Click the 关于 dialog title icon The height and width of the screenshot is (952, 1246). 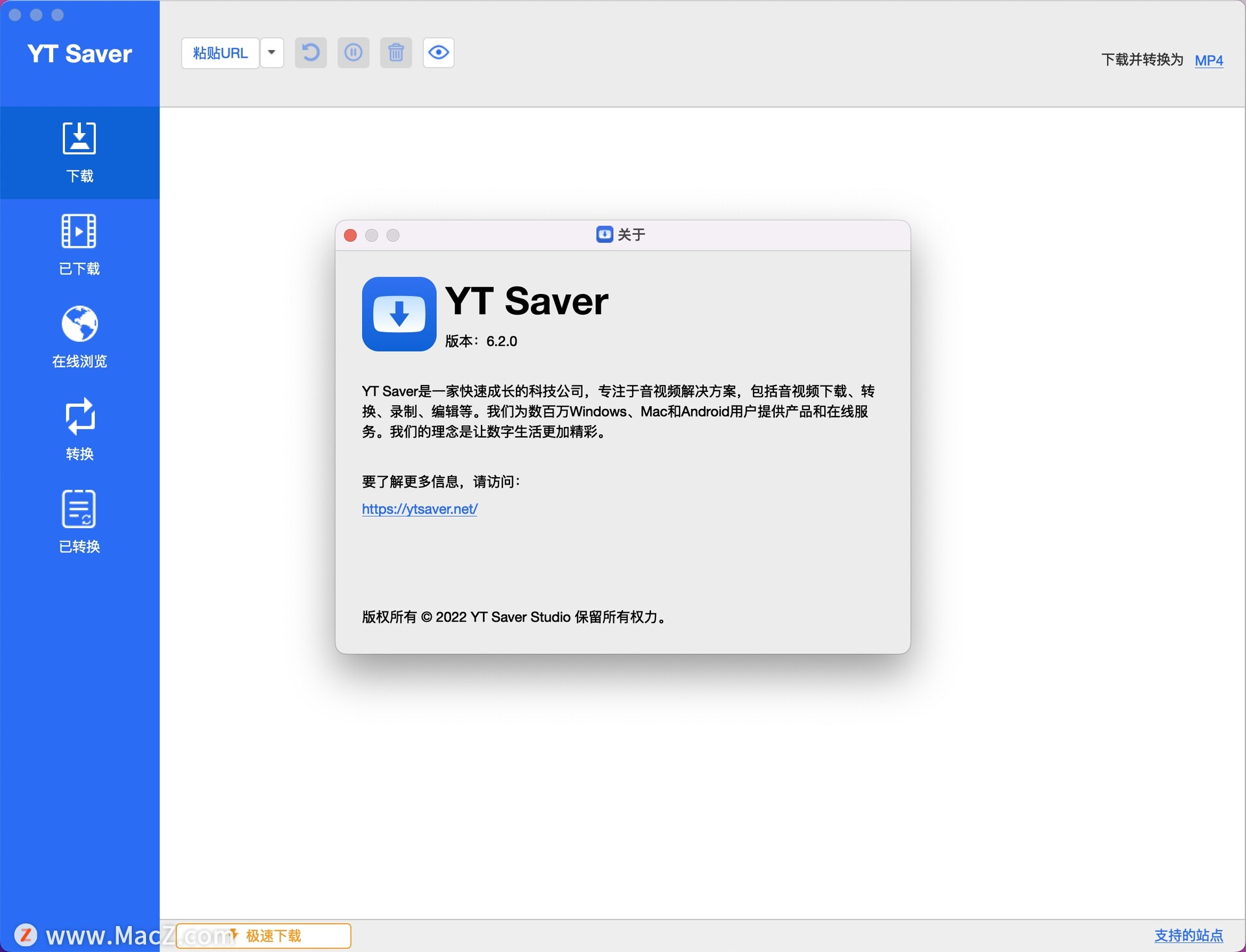[604, 234]
